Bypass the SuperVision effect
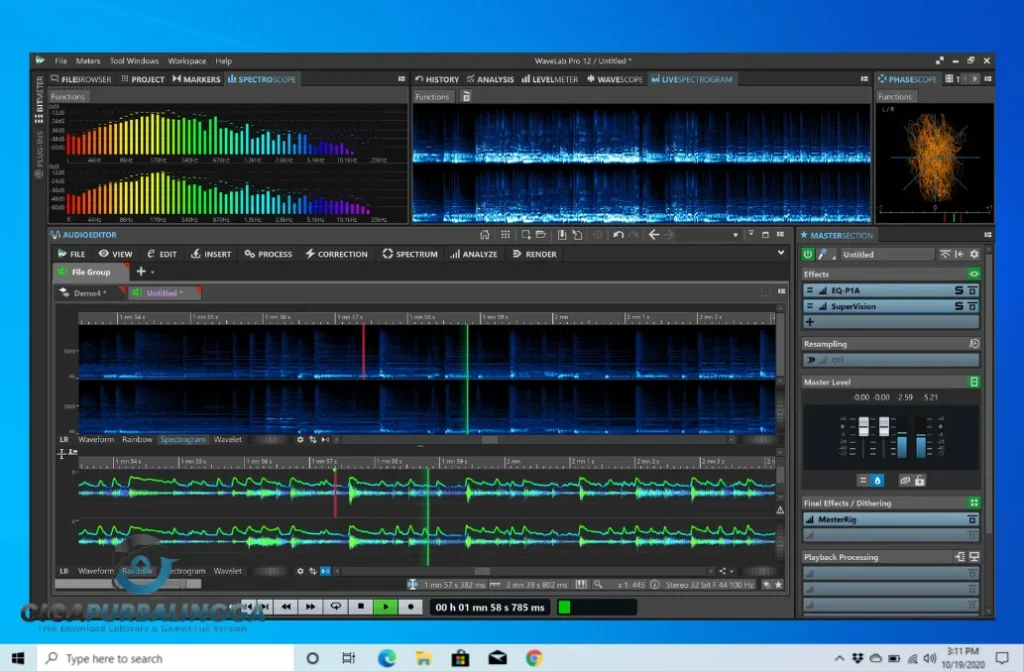Viewport: 1024px width, 671px height. [972, 306]
